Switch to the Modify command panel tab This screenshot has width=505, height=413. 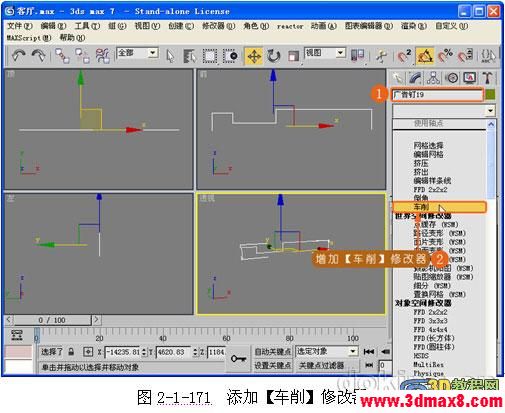tap(415, 78)
